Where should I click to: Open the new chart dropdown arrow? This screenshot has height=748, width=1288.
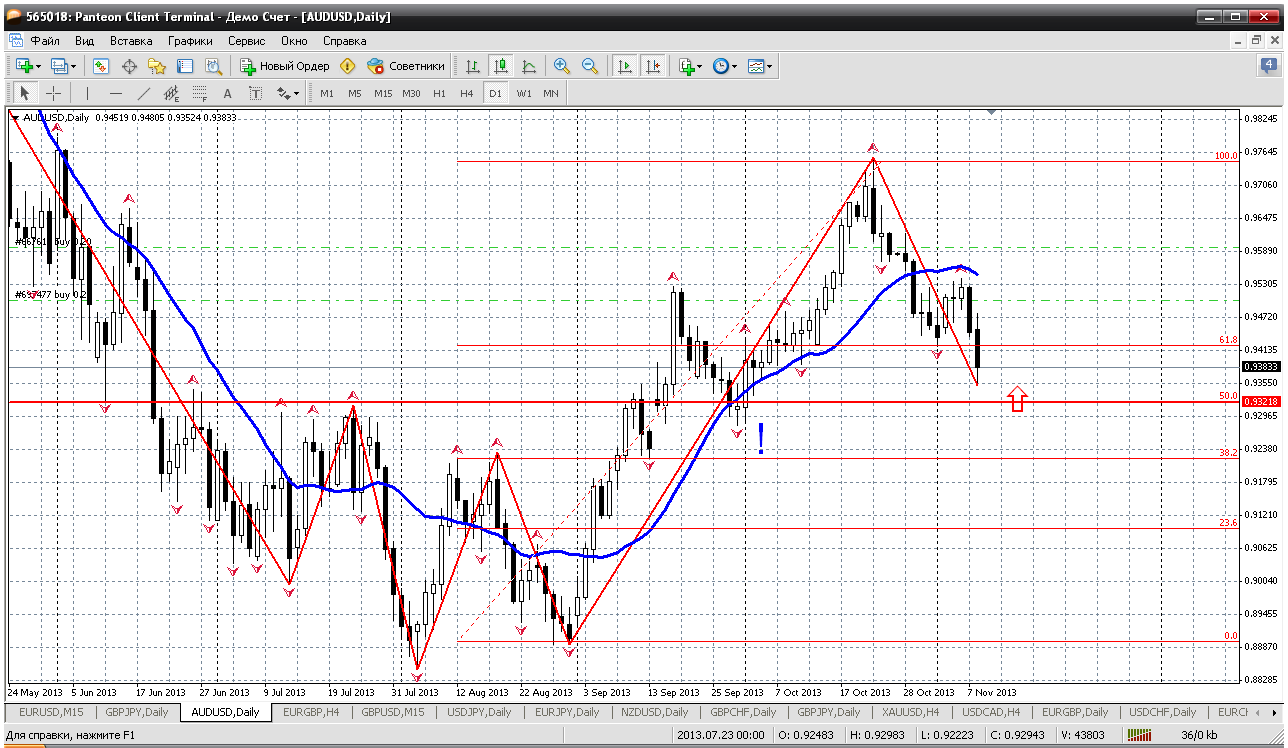tap(38, 66)
